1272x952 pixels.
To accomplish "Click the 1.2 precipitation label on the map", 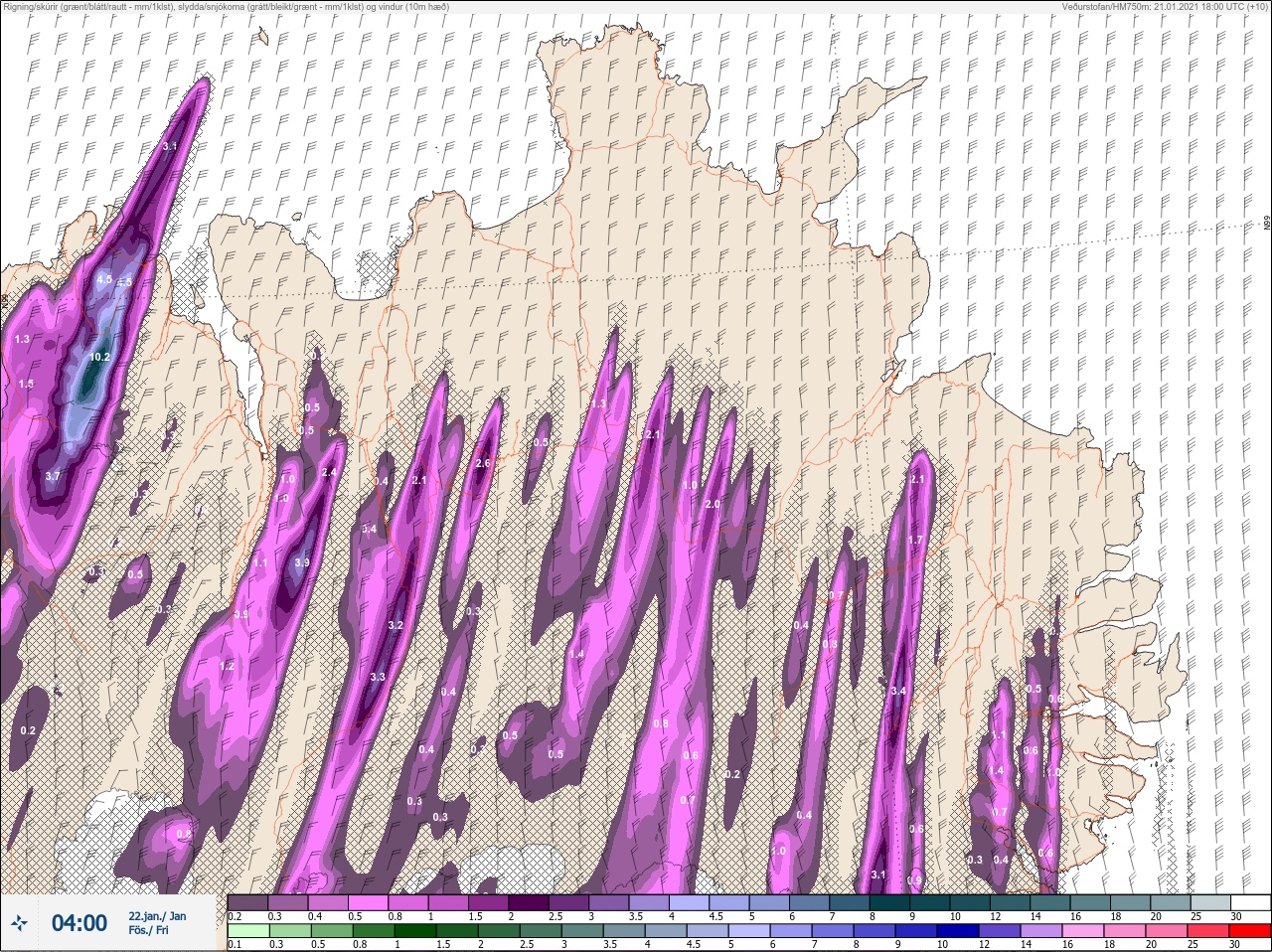I will (227, 666).
